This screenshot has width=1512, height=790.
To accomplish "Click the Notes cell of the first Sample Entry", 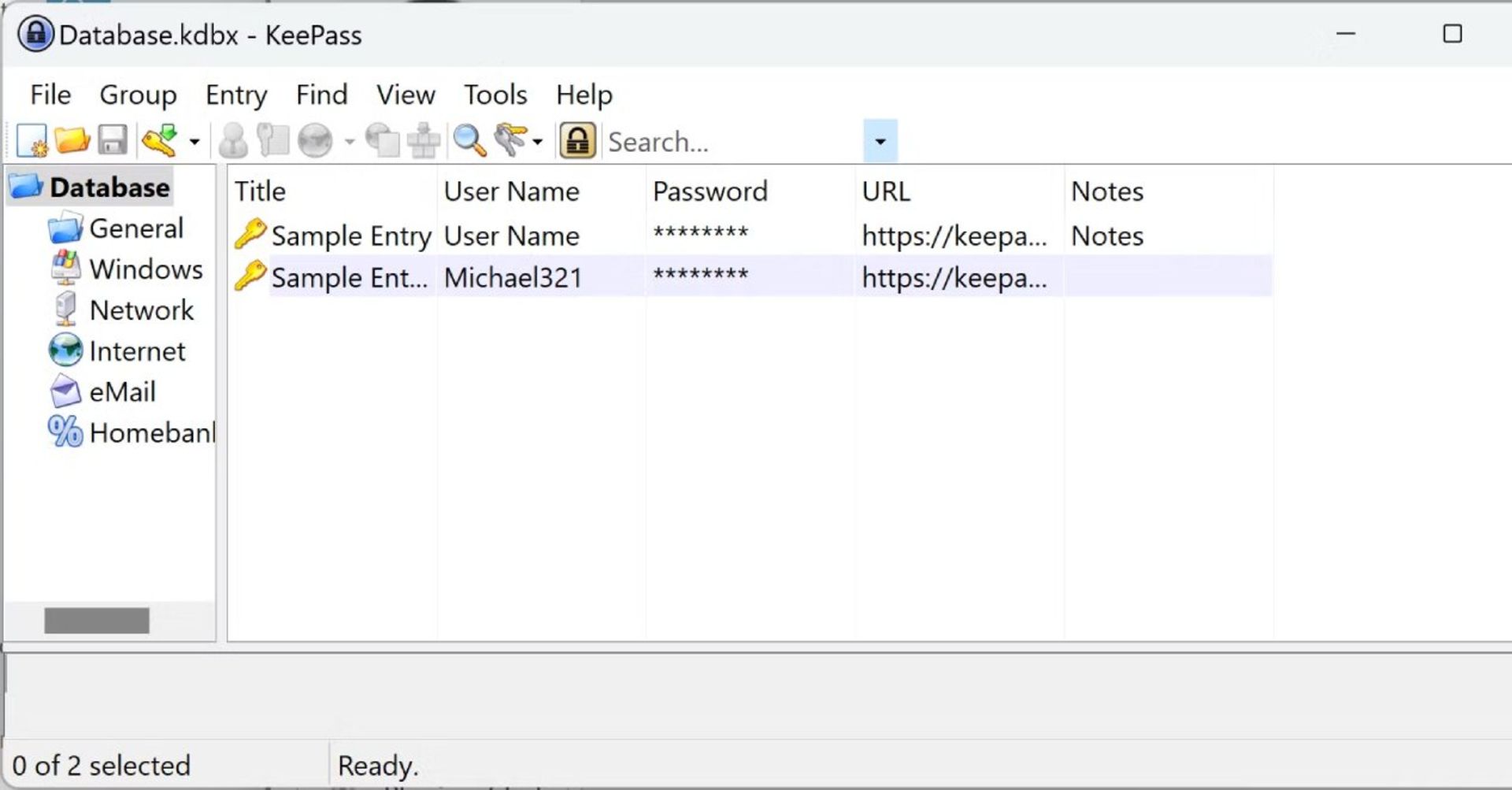I will click(1107, 236).
